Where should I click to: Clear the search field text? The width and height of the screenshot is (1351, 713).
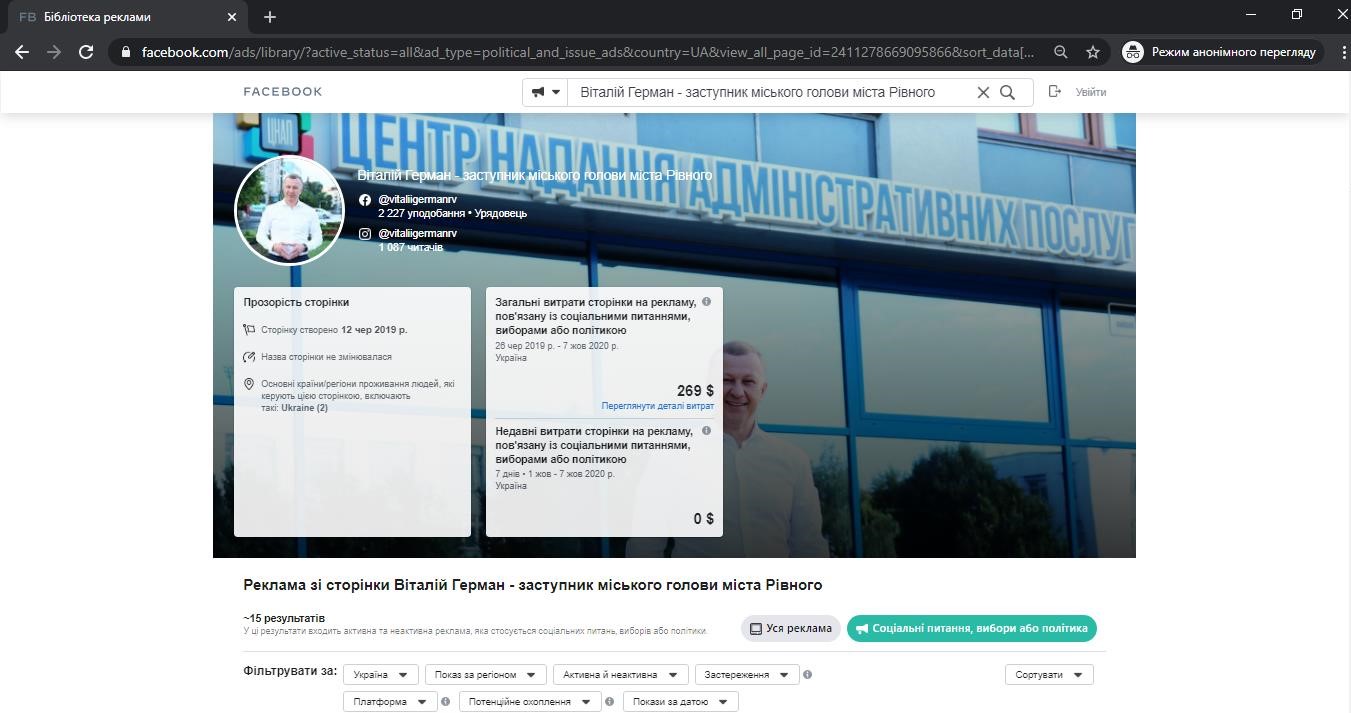click(983, 92)
